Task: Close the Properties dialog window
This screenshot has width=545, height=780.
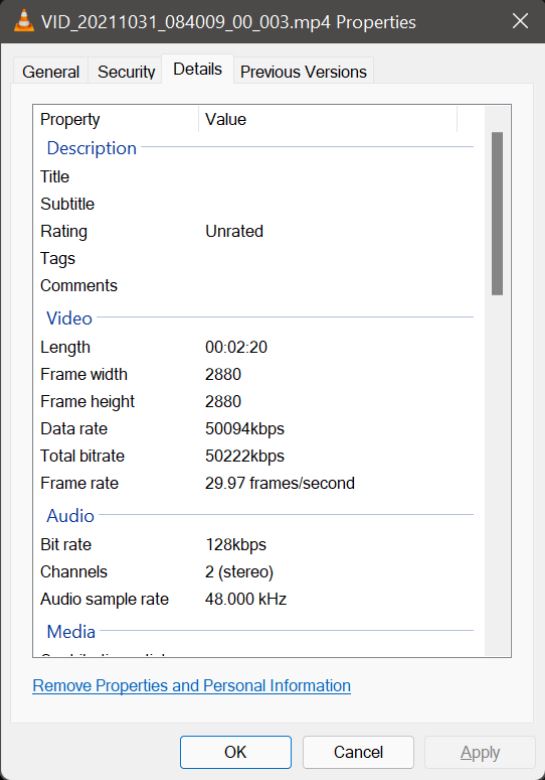Action: (520, 21)
